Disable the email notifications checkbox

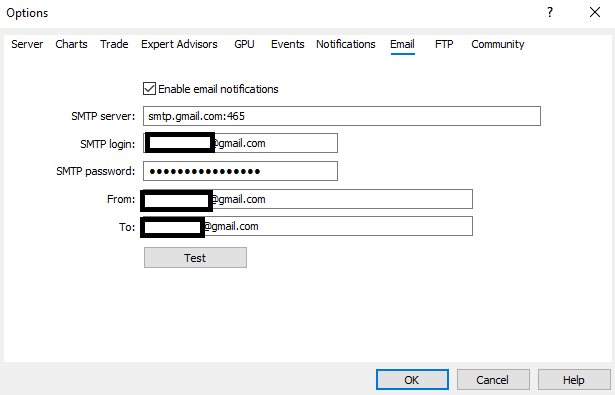(x=149, y=89)
